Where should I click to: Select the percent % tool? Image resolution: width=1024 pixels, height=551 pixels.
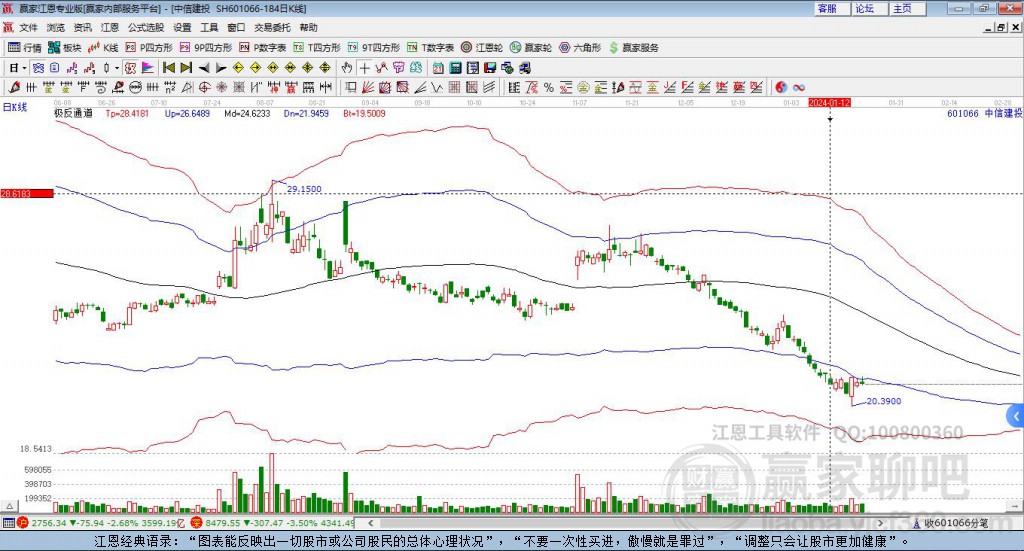click(549, 87)
